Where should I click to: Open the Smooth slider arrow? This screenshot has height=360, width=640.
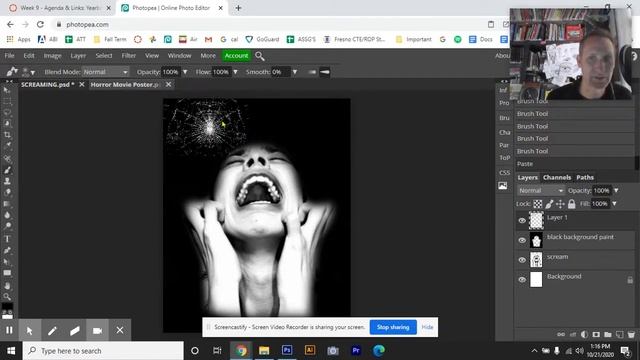coord(295,72)
